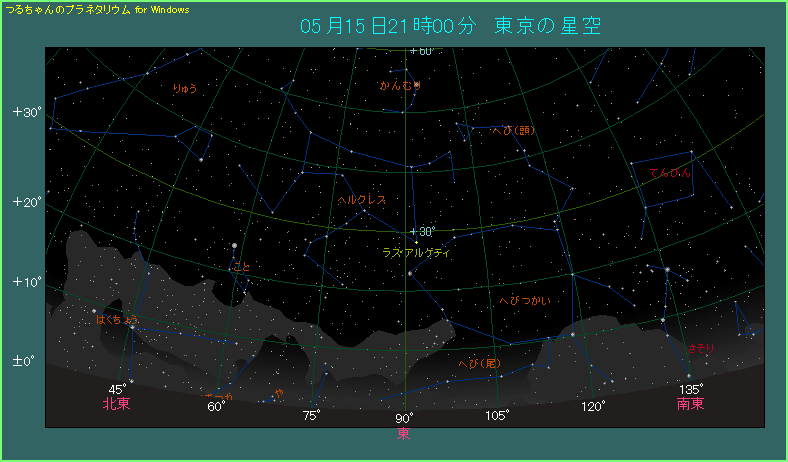
Task: Select the はくちょう constellation label
Action: [x=118, y=320]
